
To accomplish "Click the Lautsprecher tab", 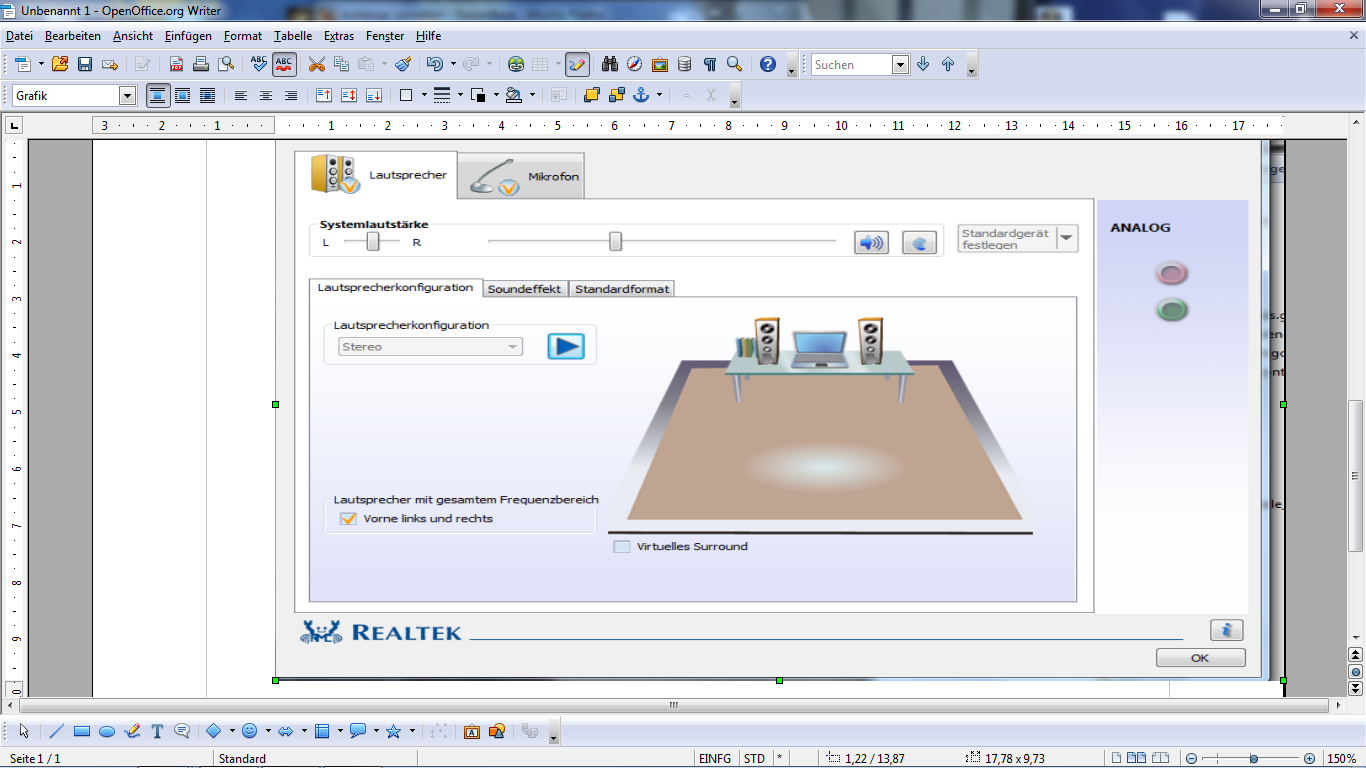I will (376, 175).
